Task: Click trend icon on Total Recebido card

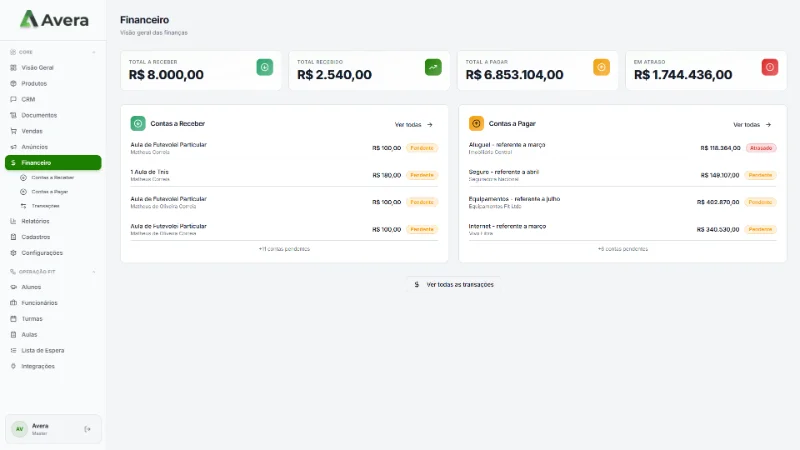Action: pos(433,67)
